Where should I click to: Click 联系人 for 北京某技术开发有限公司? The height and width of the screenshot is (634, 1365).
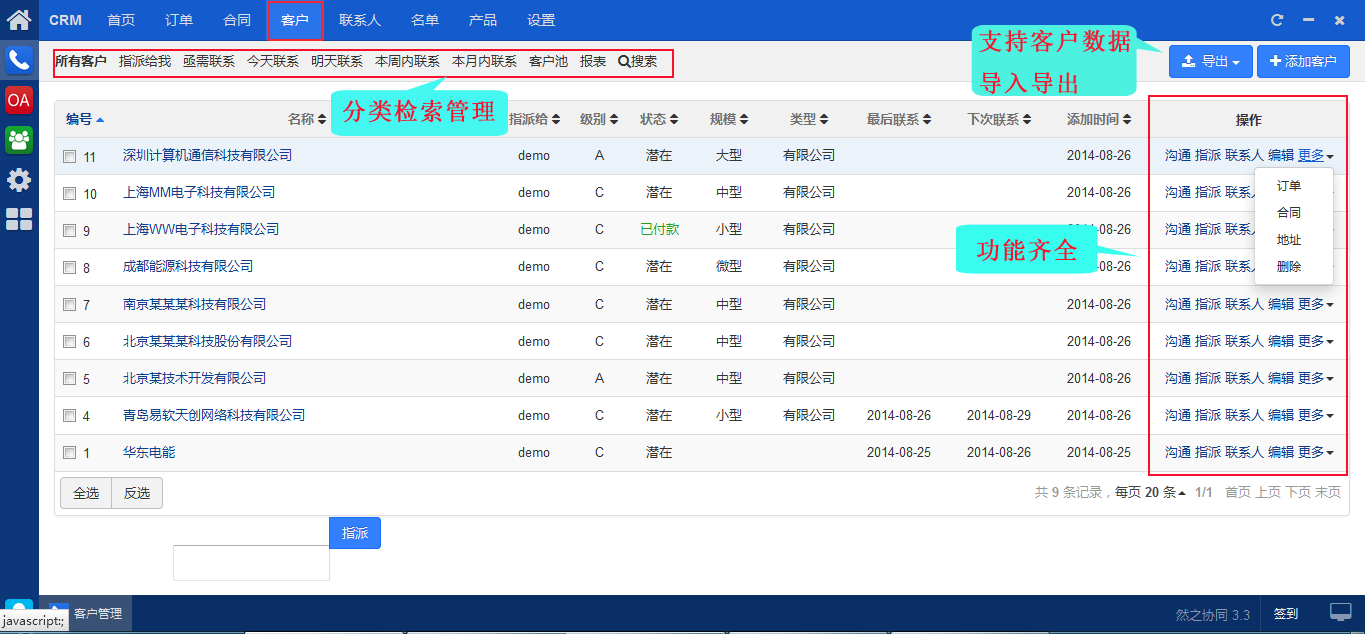(x=1245, y=378)
